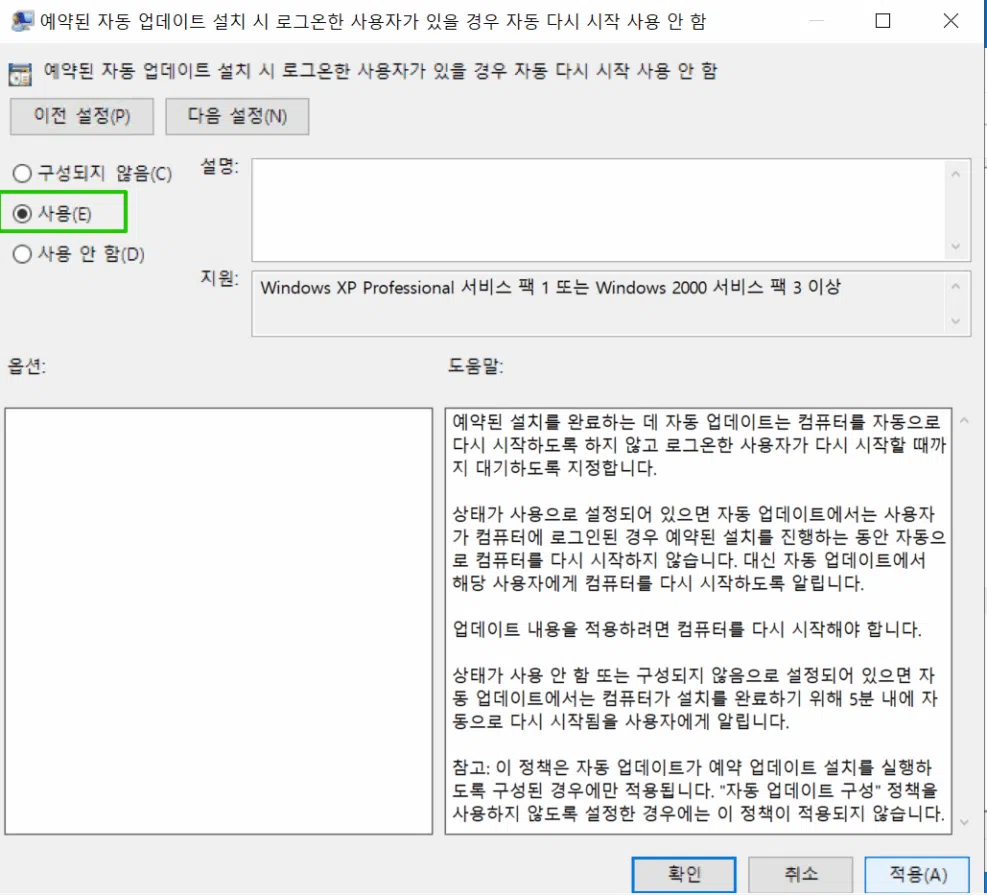Screen dimensions: 987x895
Task: Click the policy setting icon beside the heading text
Action: coord(19,71)
